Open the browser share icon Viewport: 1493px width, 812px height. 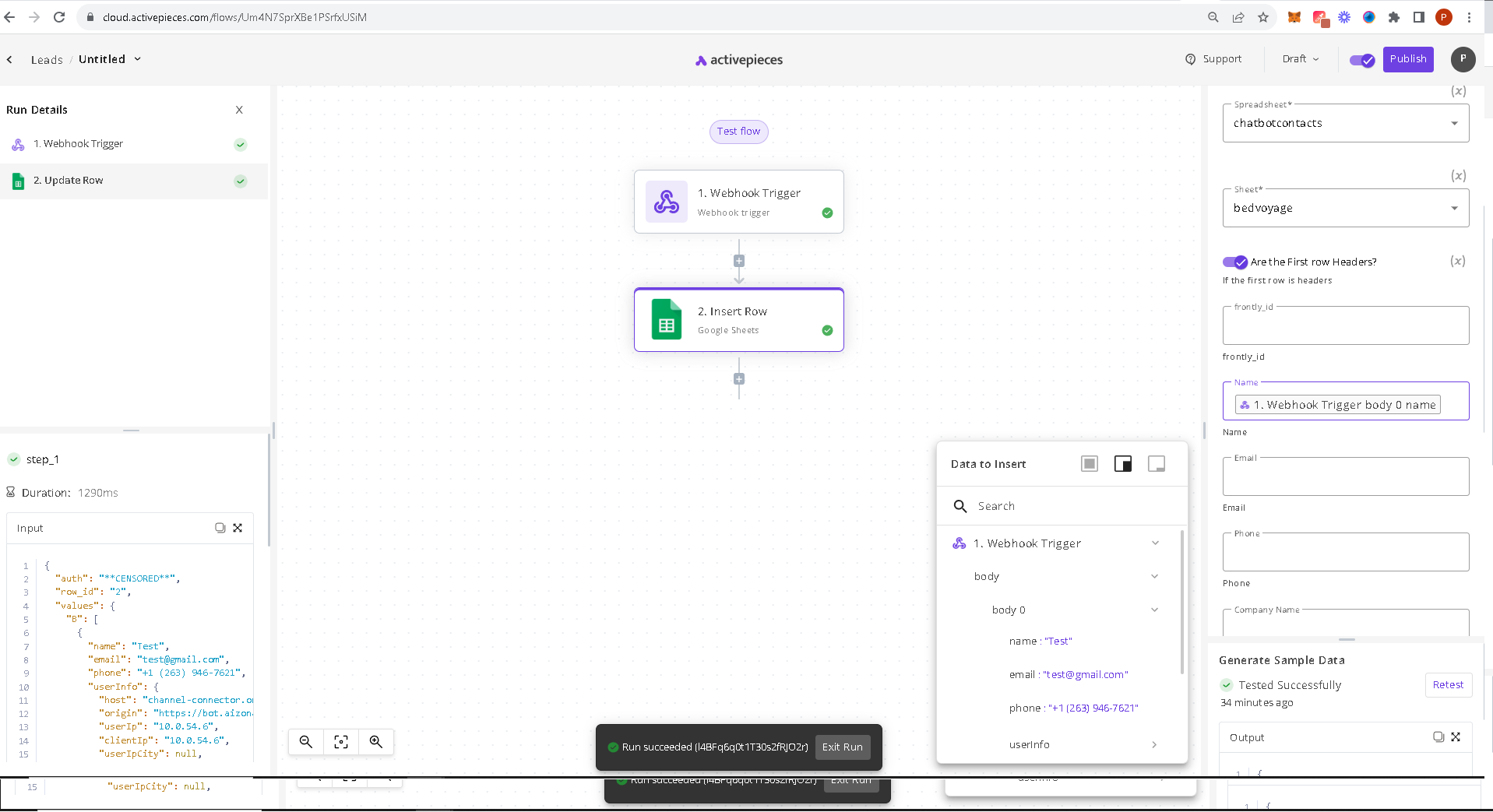[x=1238, y=17]
